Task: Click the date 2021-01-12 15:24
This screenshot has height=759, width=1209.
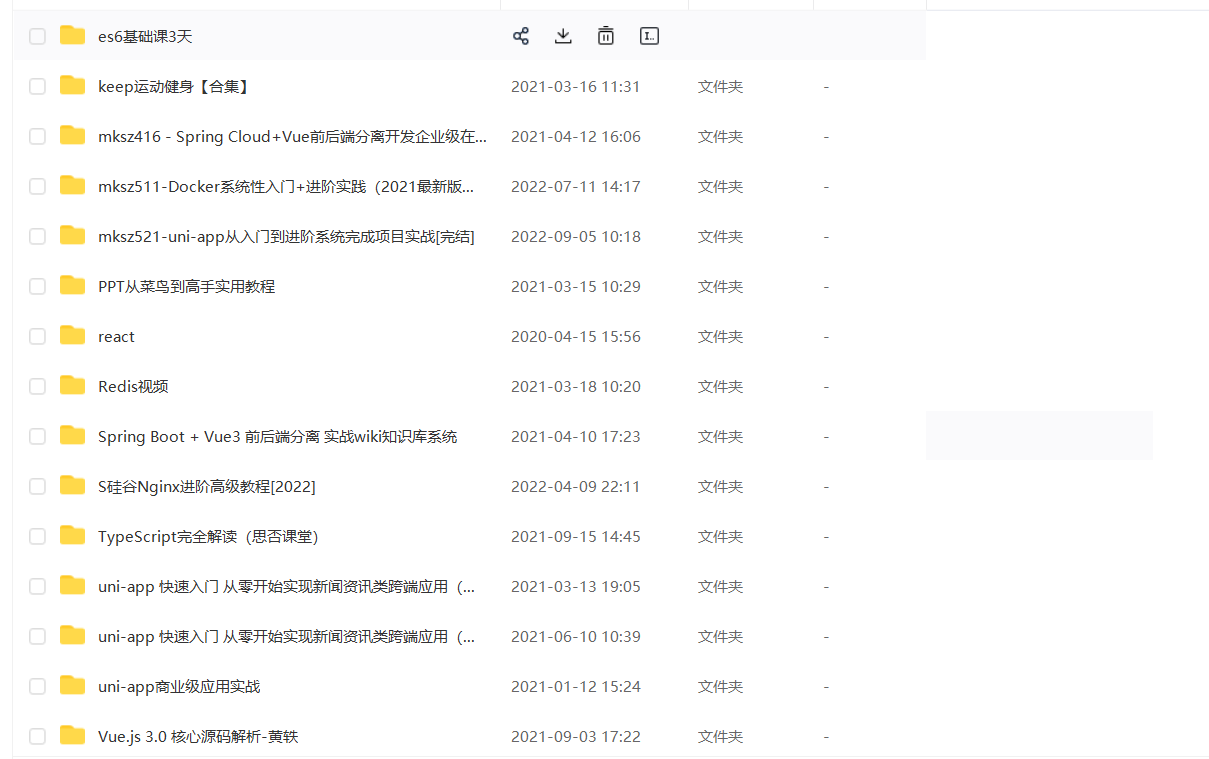Action: coord(576,687)
